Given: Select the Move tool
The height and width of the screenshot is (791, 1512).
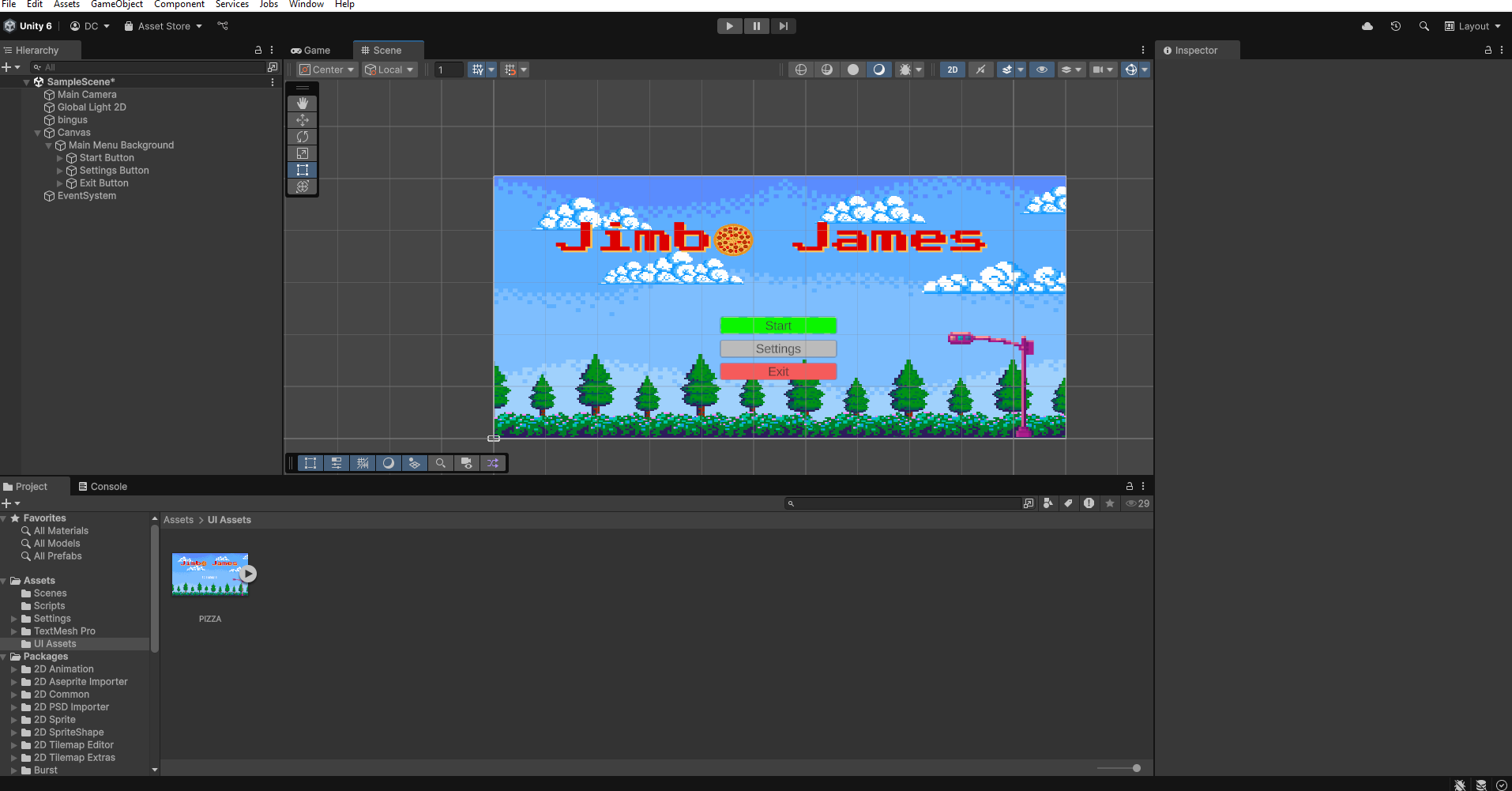Looking at the screenshot, I should pyautogui.click(x=302, y=119).
